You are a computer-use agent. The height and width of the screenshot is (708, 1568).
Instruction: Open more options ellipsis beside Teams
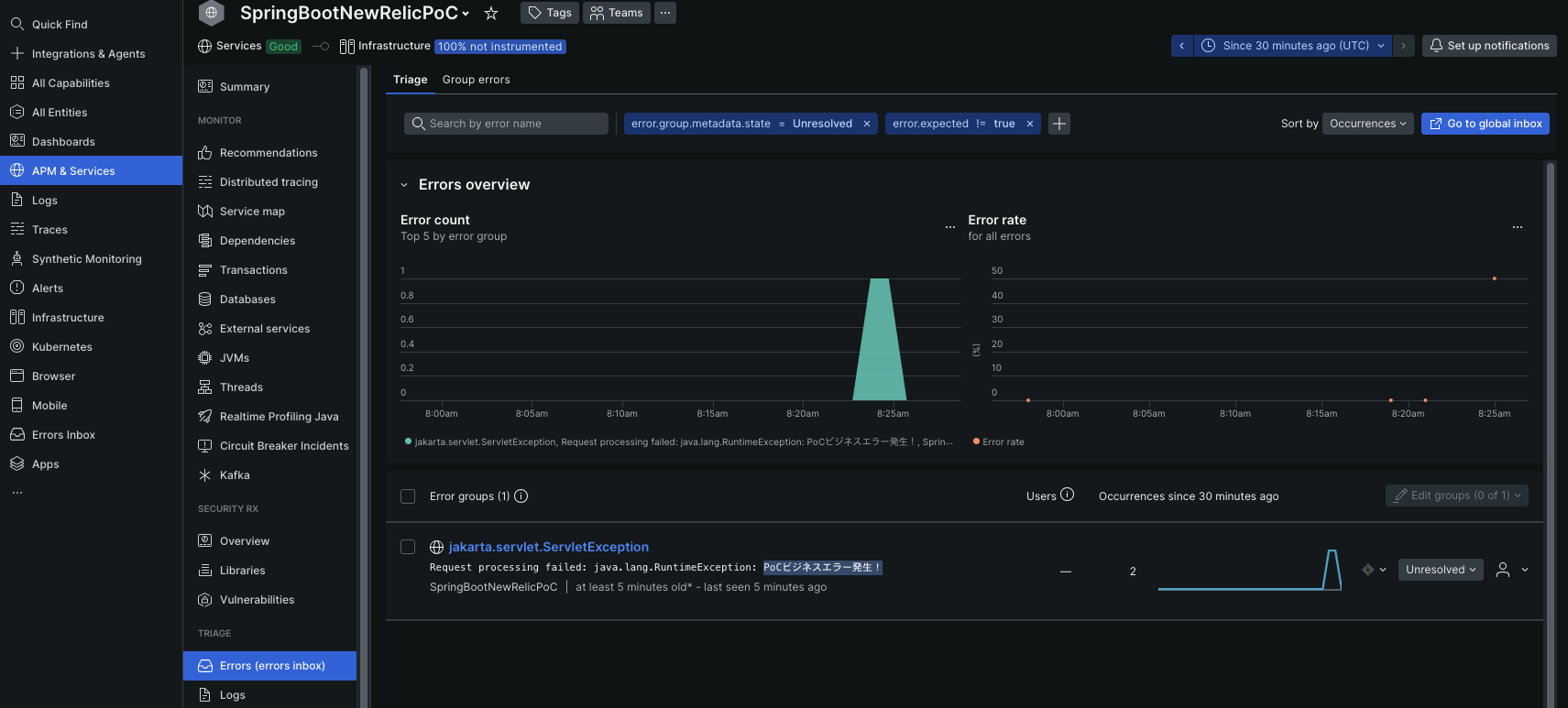click(665, 13)
